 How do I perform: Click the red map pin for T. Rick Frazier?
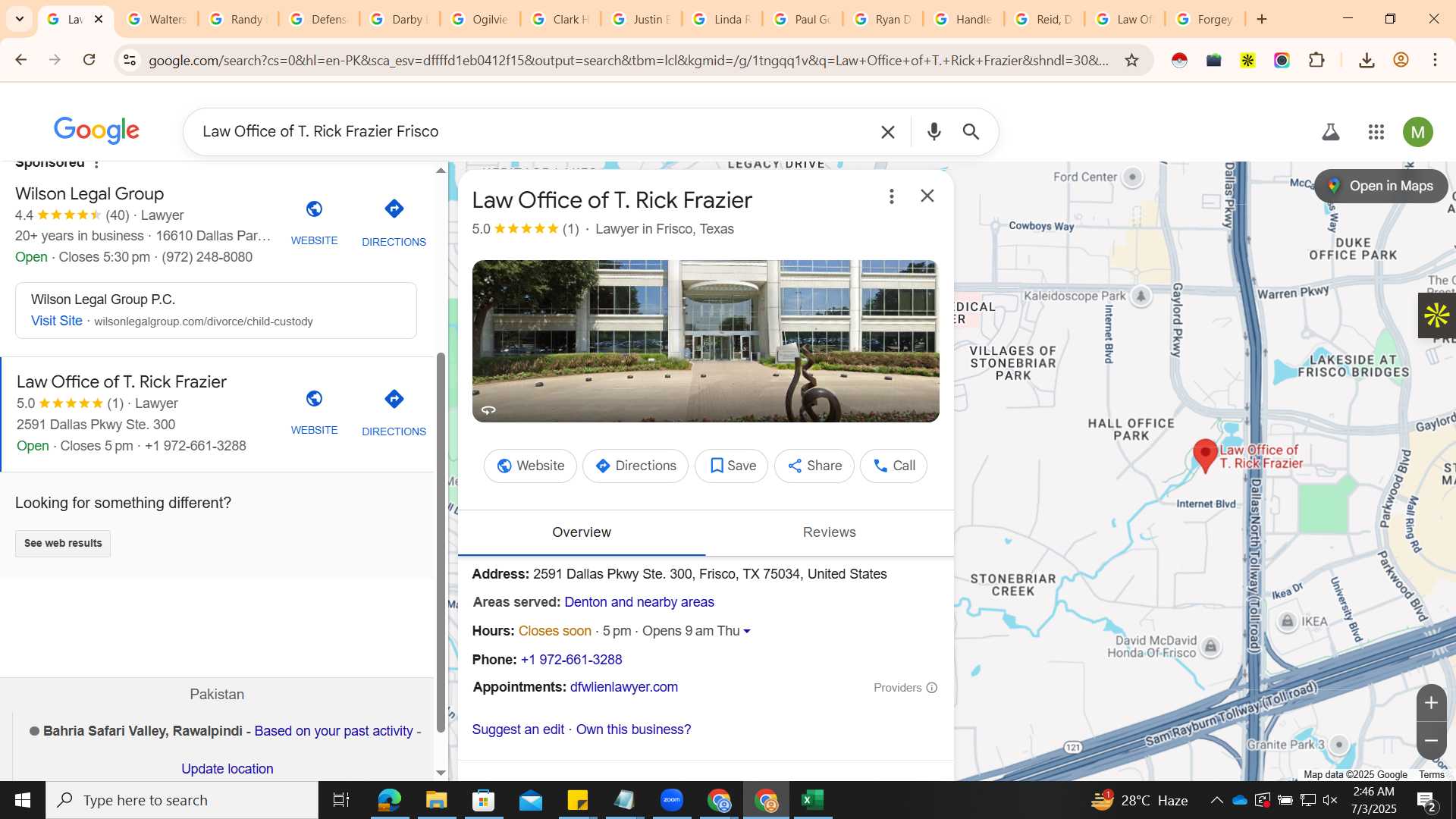pos(1205,456)
